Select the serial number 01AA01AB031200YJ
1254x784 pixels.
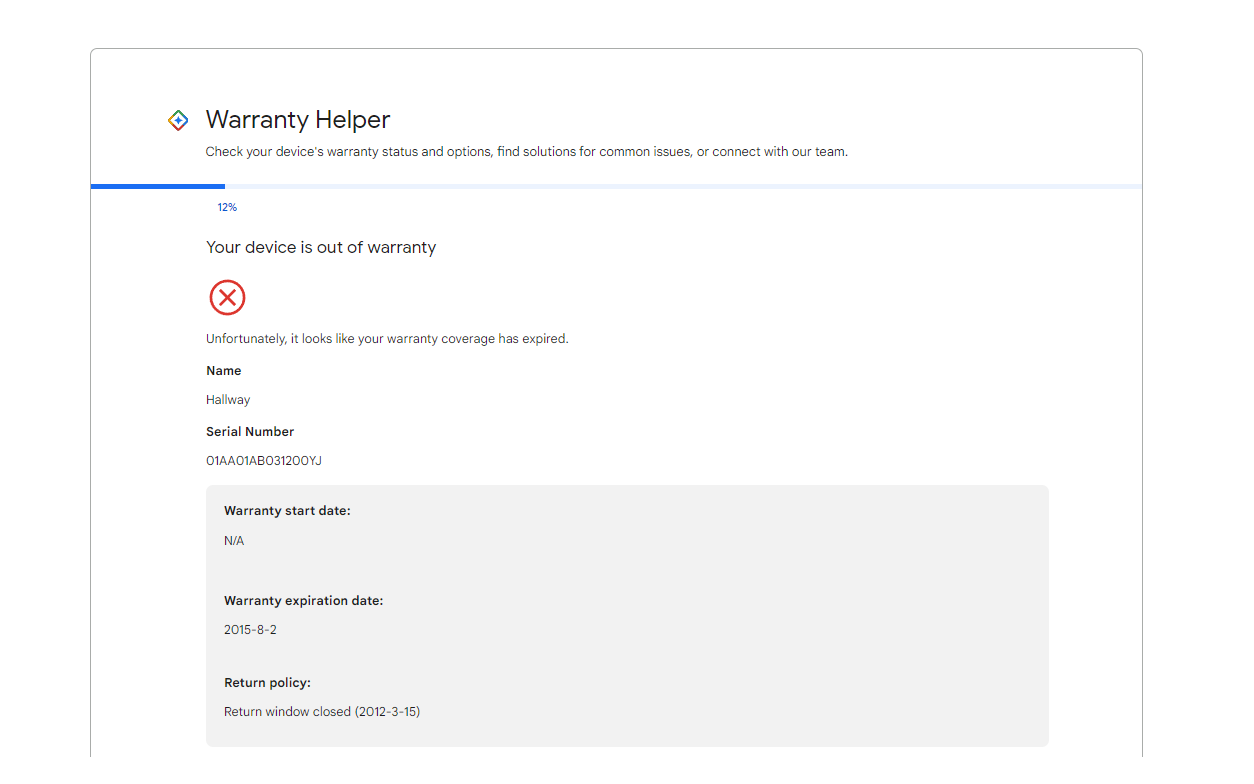point(264,461)
